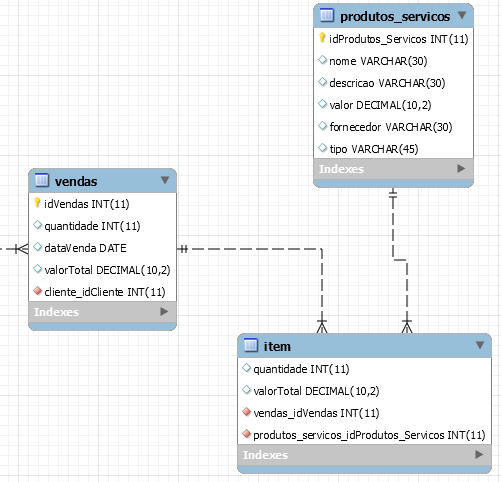The width and height of the screenshot is (501, 482).
Task: Click the diamond icon beside descricao column
Action: click(x=322, y=82)
